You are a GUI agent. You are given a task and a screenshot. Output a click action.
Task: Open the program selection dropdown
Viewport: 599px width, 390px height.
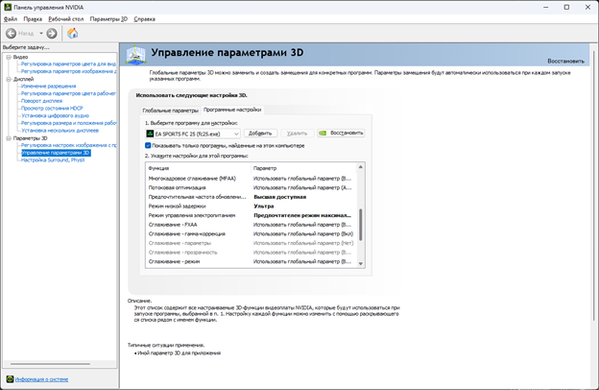(x=193, y=134)
